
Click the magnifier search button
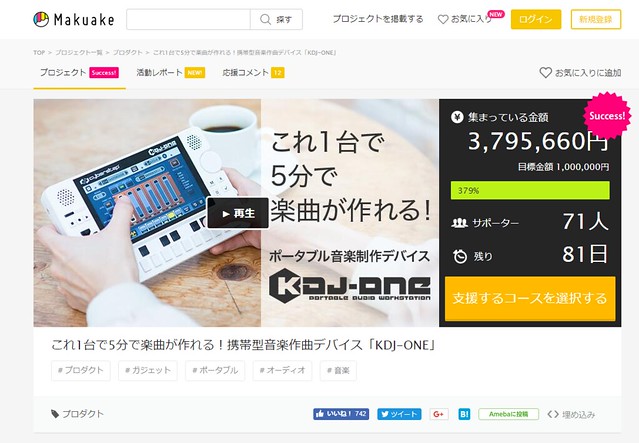276,20
